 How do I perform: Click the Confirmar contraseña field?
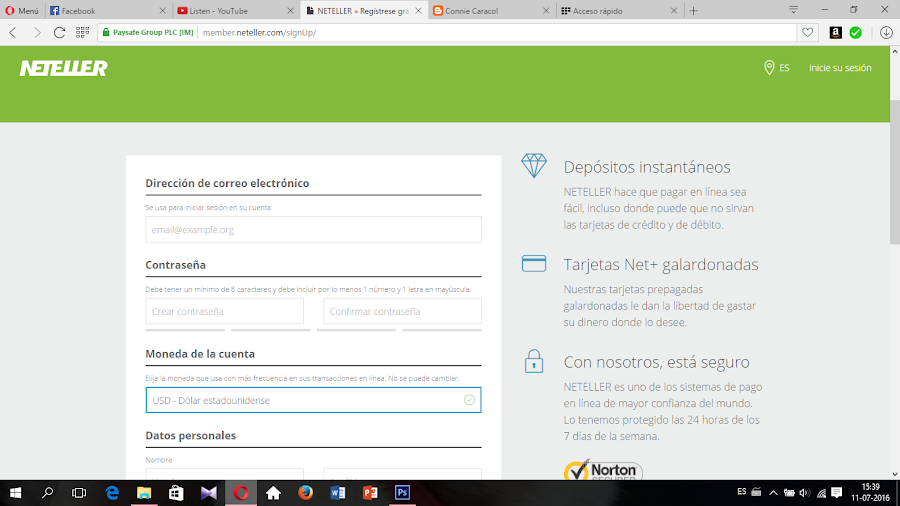pyautogui.click(x=402, y=312)
